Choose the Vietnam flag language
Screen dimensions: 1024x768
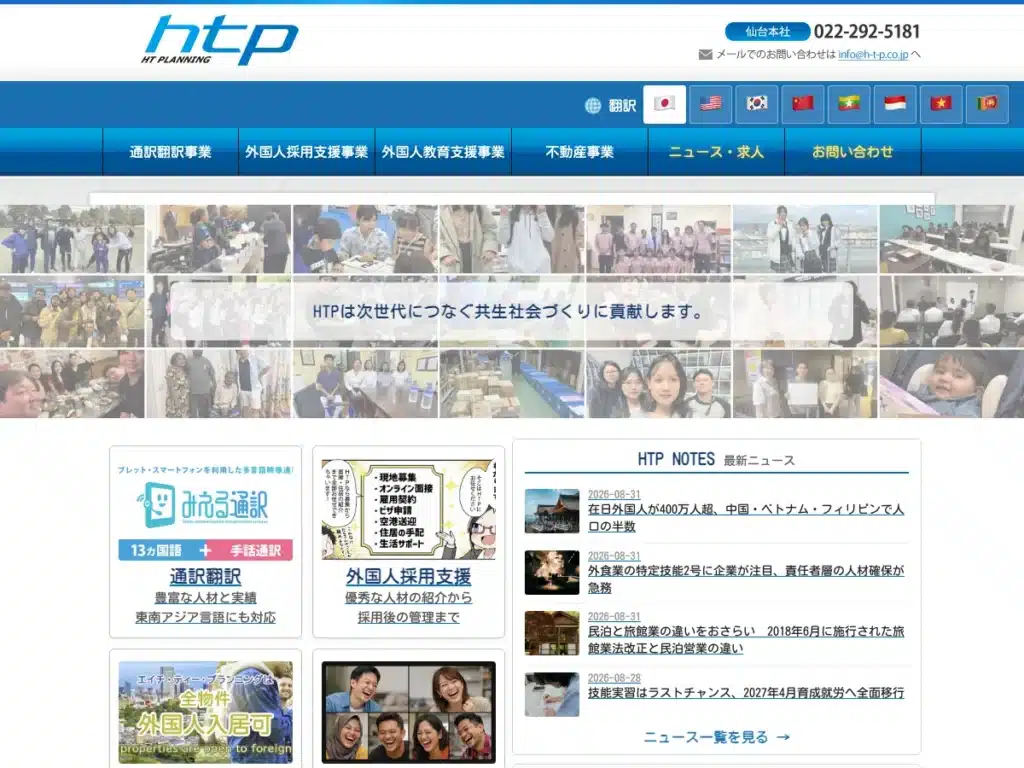941,104
